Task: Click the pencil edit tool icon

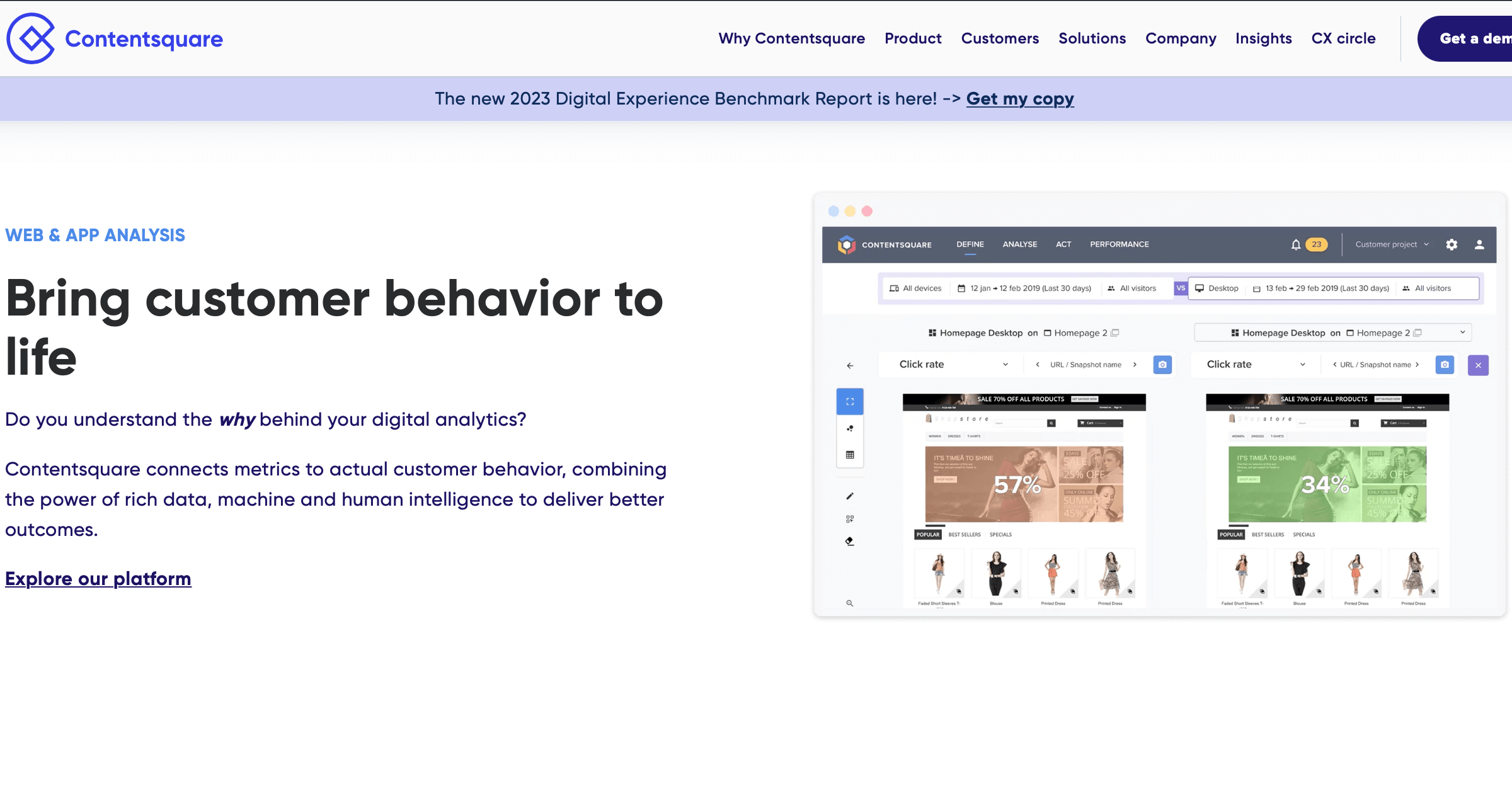Action: point(850,496)
